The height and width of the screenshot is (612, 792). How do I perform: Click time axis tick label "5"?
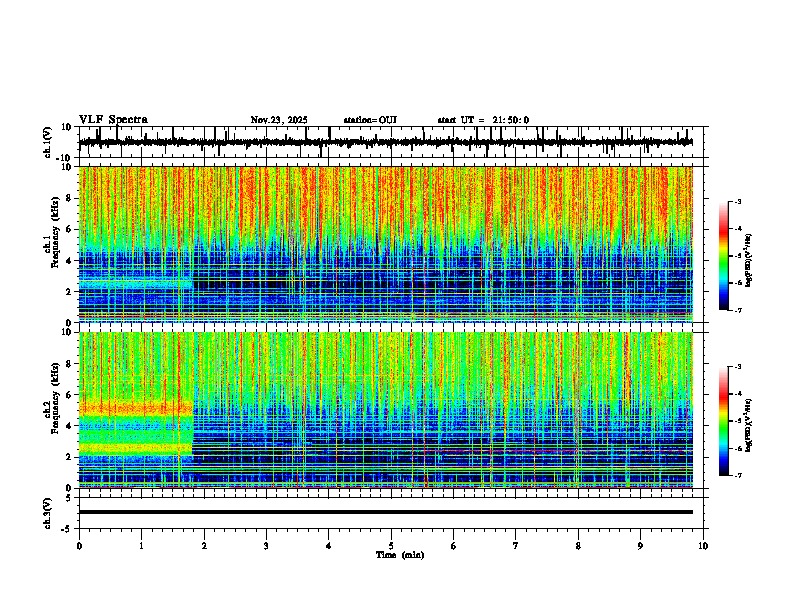391,546
